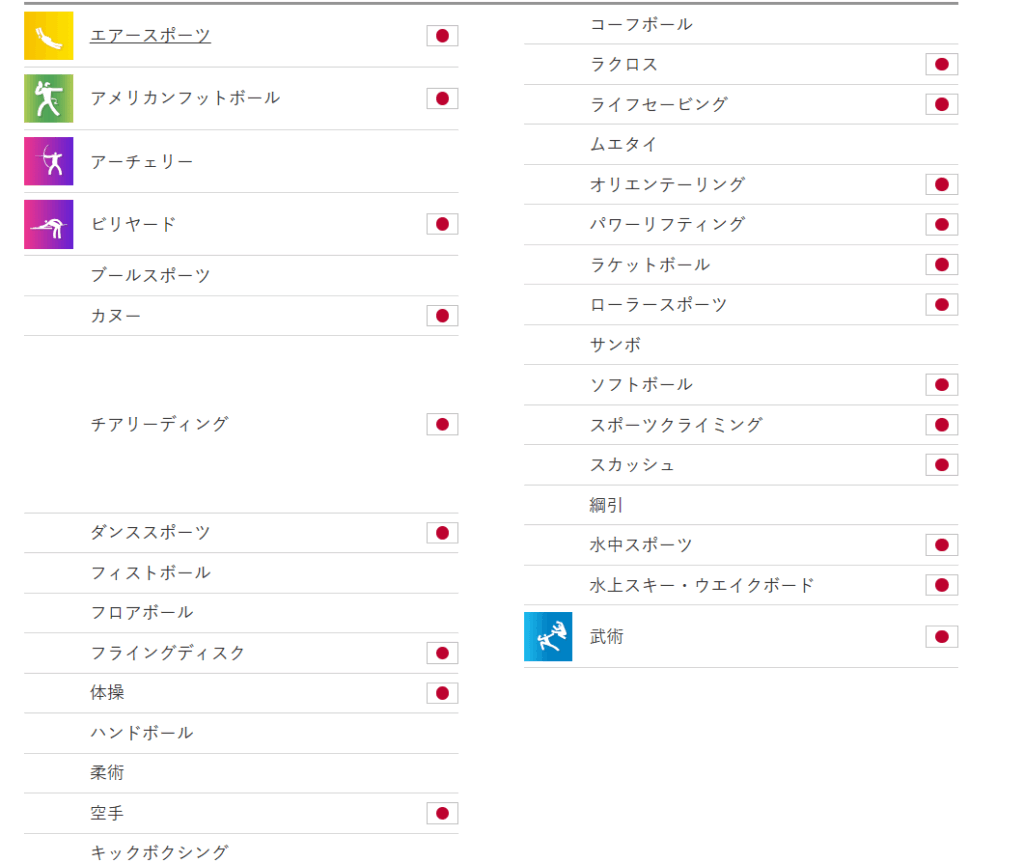
Task: Click Japan flag beside 水中スポーツ
Action: (x=942, y=545)
